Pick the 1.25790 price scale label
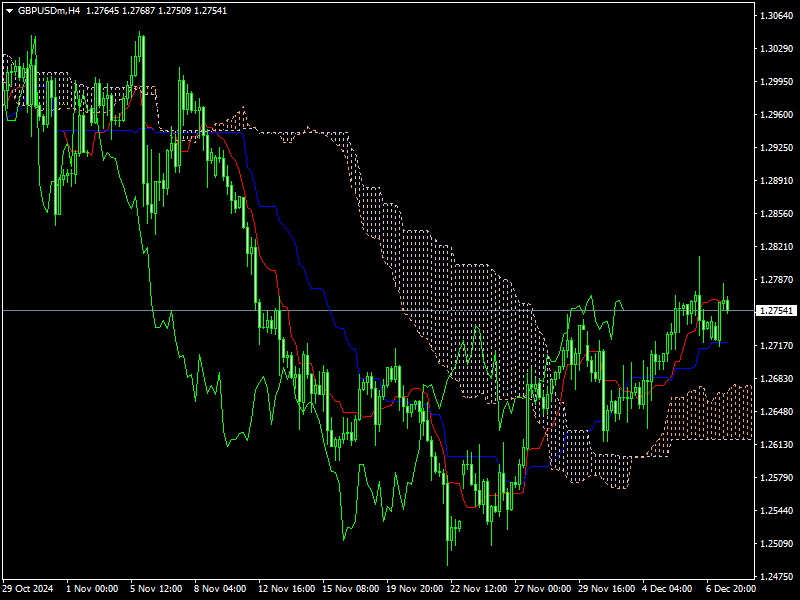This screenshot has height=600, width=800. 777,478
